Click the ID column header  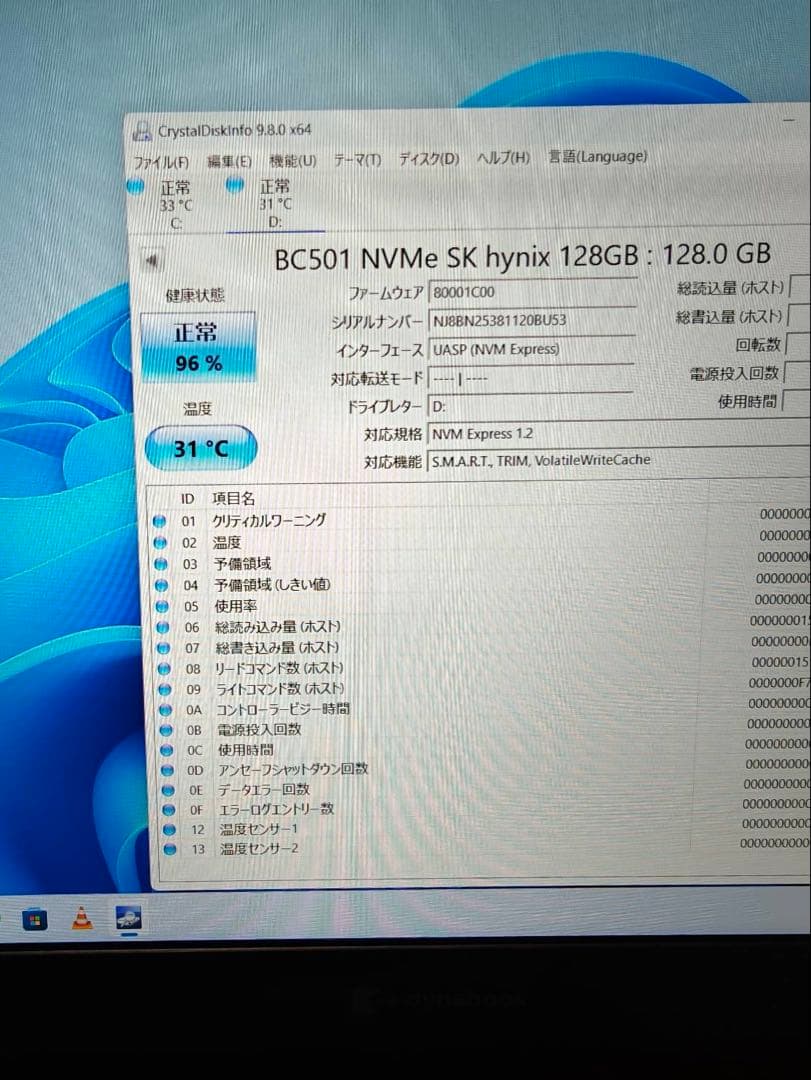(x=187, y=499)
